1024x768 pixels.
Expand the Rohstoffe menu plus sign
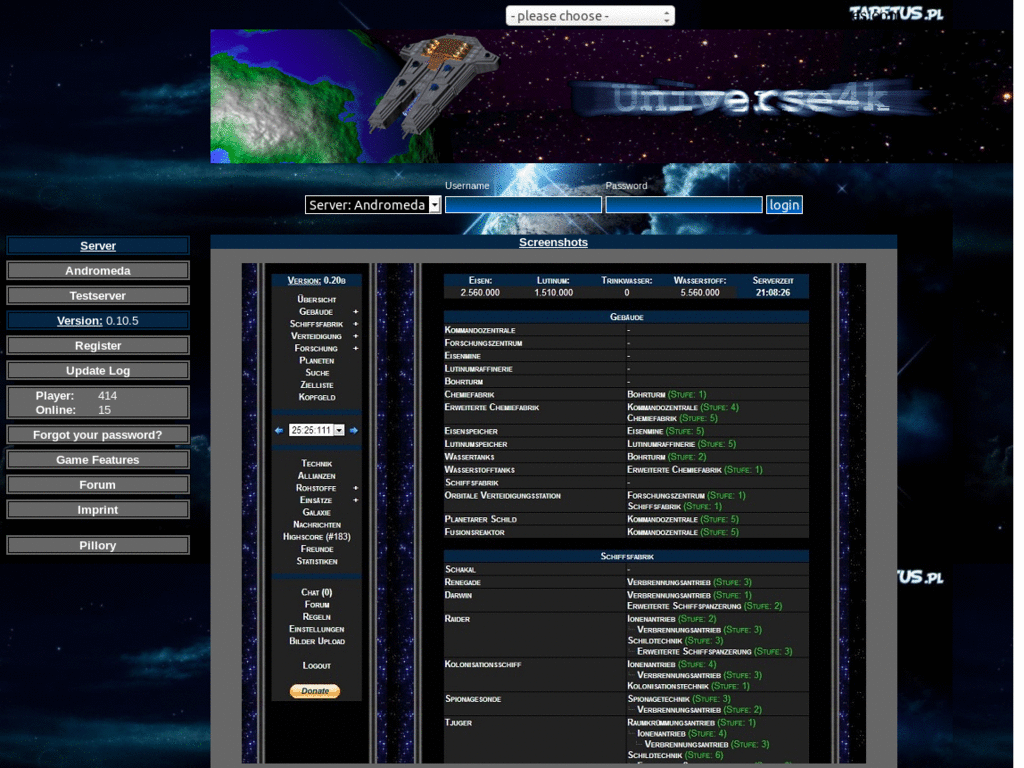[356, 488]
